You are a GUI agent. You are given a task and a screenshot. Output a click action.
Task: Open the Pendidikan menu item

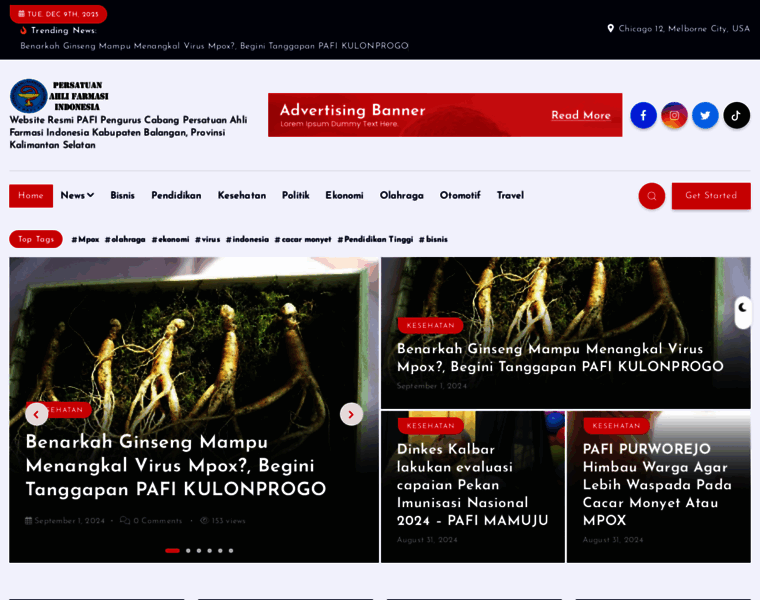[x=176, y=195]
